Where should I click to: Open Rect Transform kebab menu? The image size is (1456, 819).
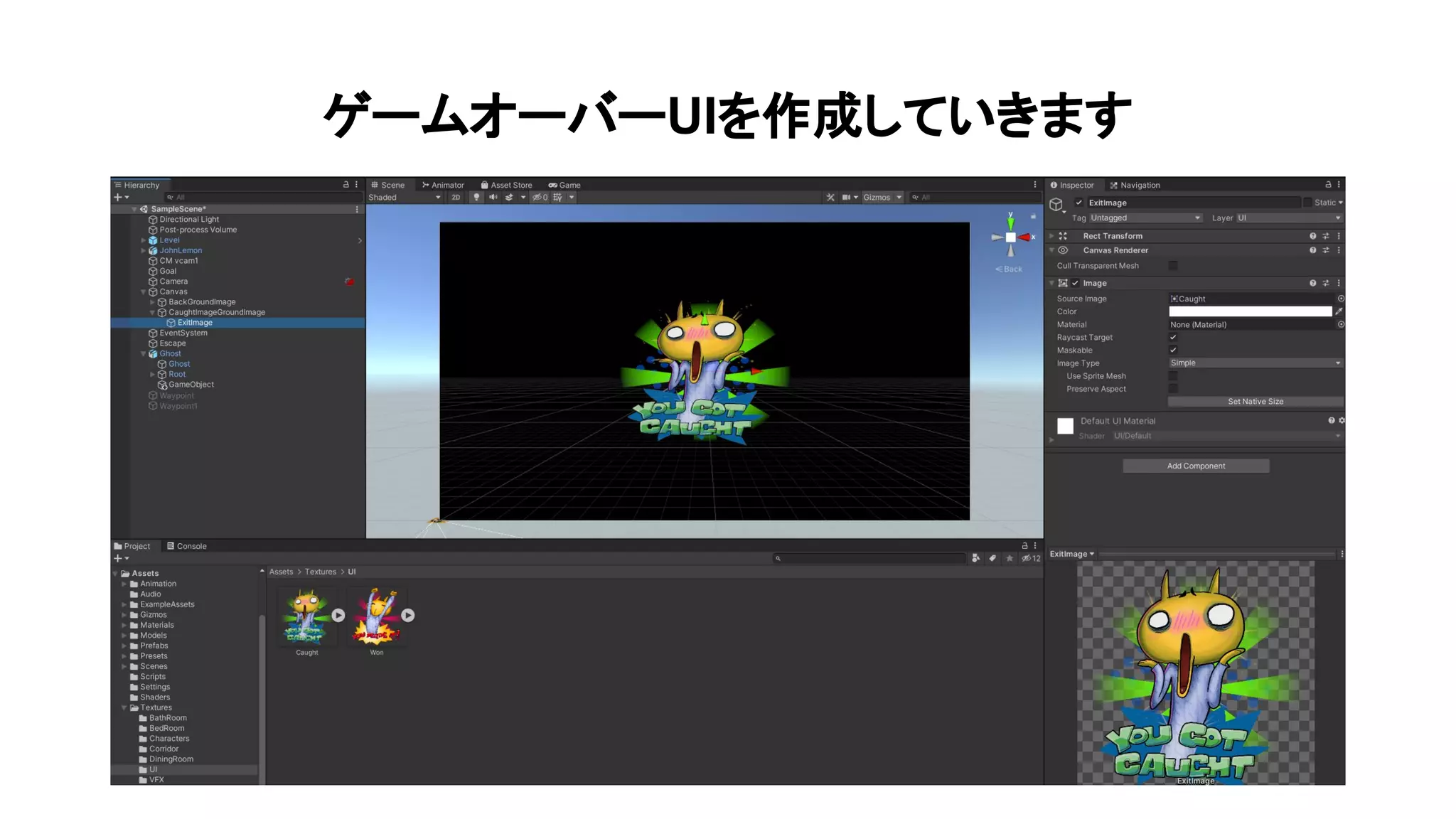tap(1339, 236)
